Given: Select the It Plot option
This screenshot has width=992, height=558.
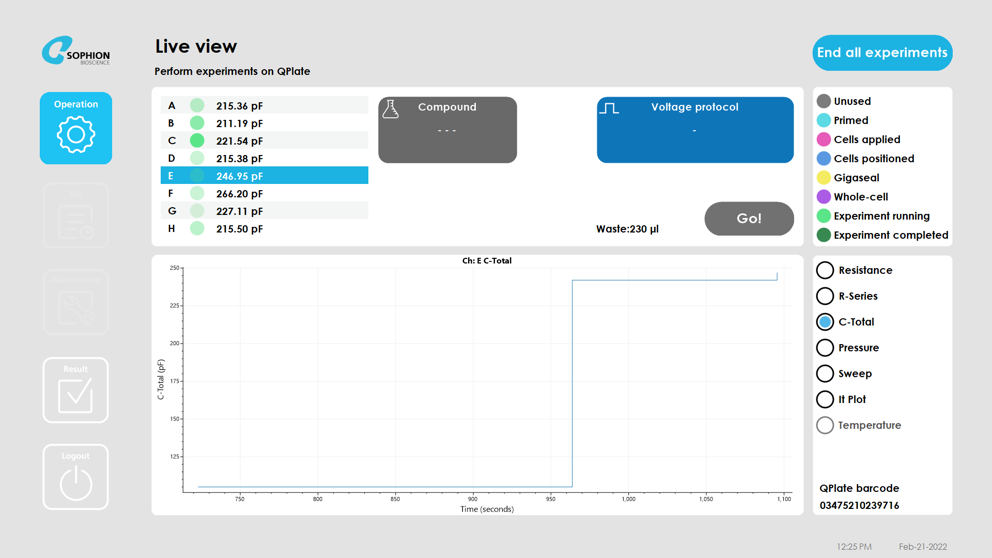Looking at the screenshot, I should (x=825, y=400).
